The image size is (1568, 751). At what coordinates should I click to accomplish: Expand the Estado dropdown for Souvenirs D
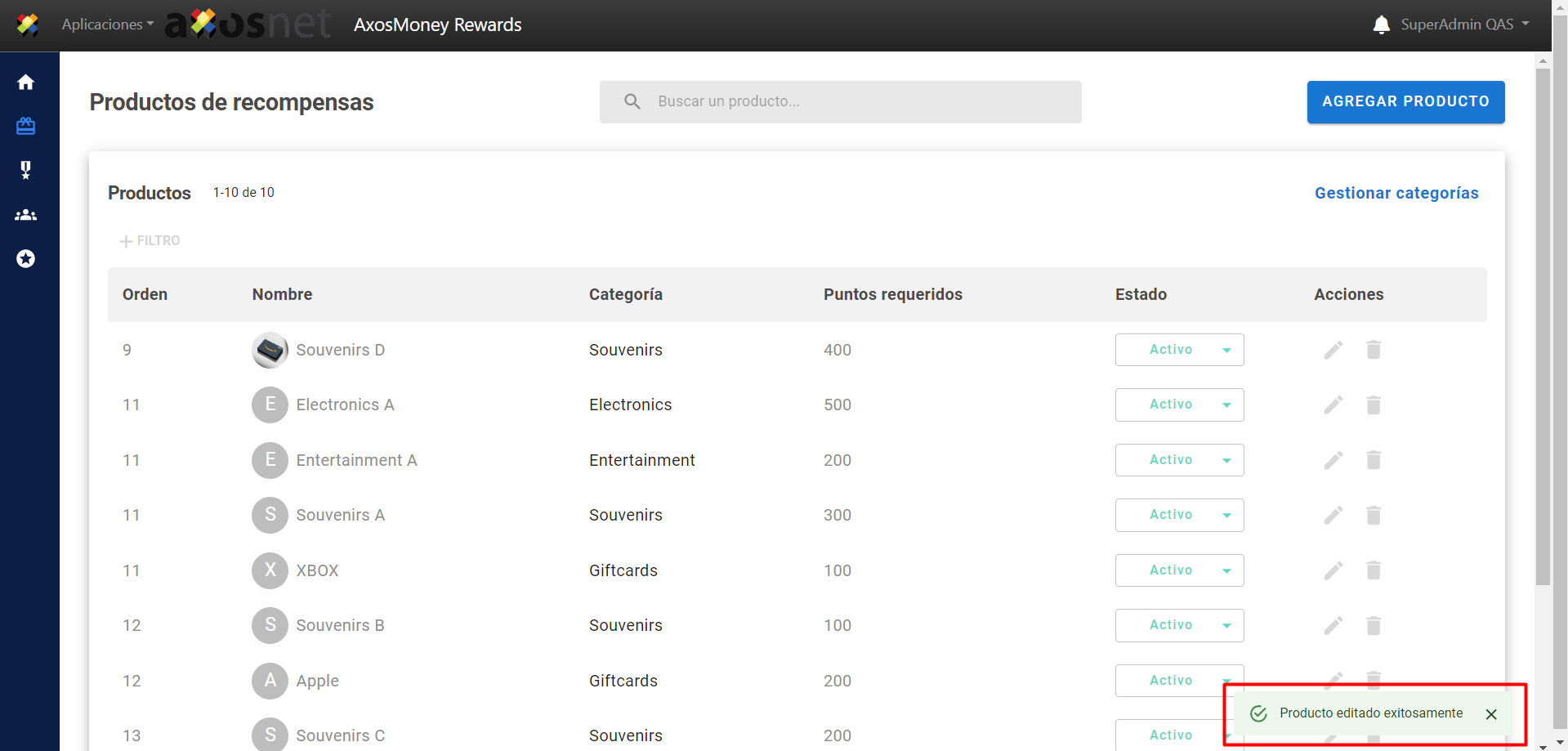coord(1179,350)
